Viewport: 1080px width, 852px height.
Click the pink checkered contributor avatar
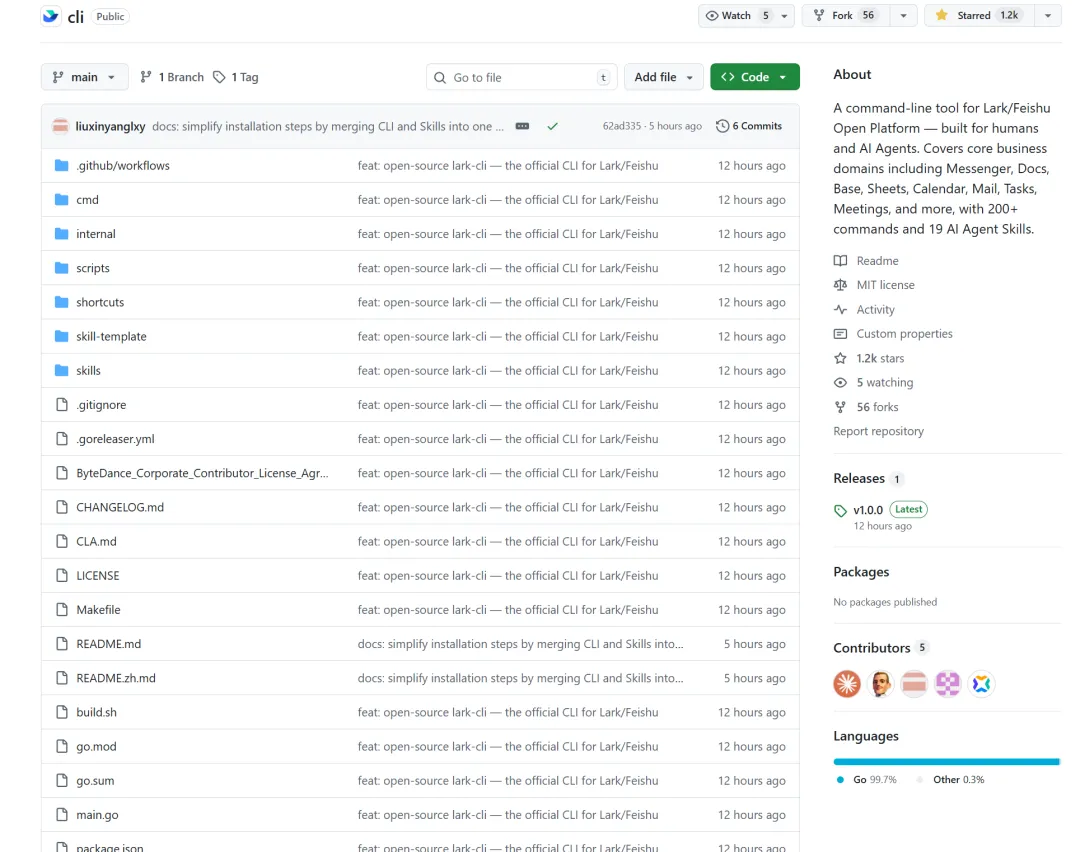[x=948, y=684]
